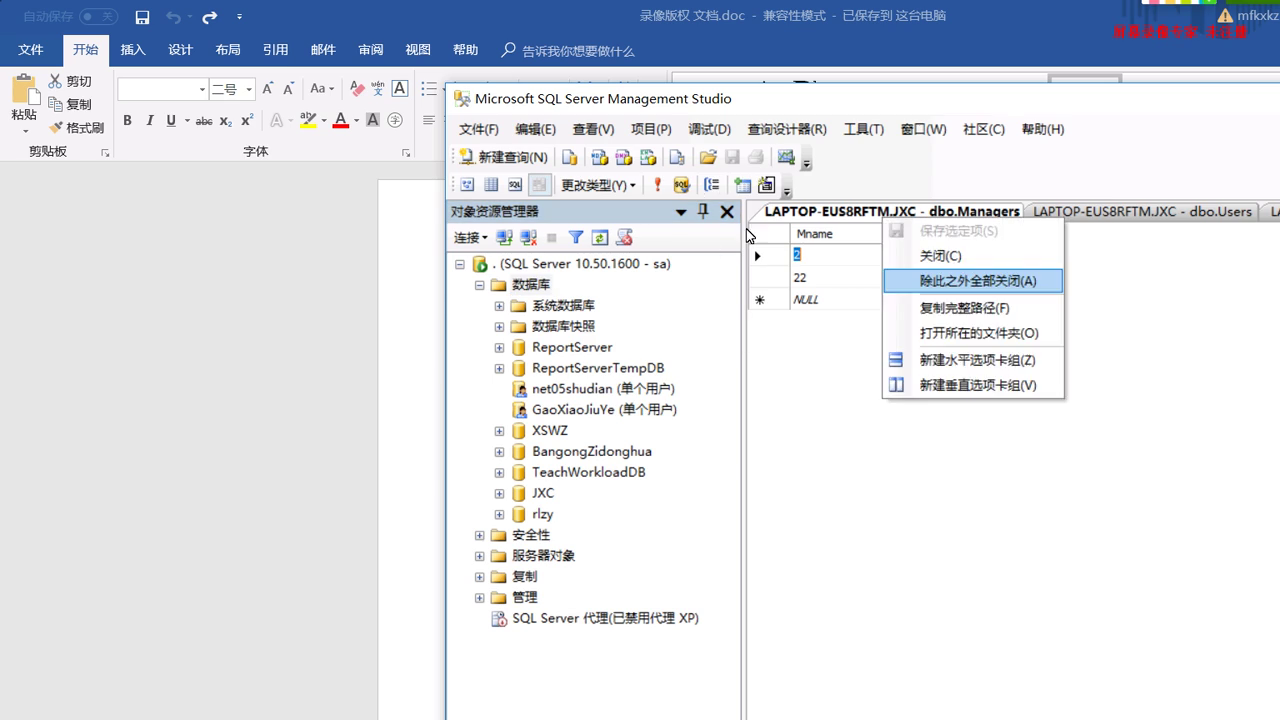Choose 新建水平选项卡组(Z) from context menu
This screenshot has width=1280, height=720.
973,360
